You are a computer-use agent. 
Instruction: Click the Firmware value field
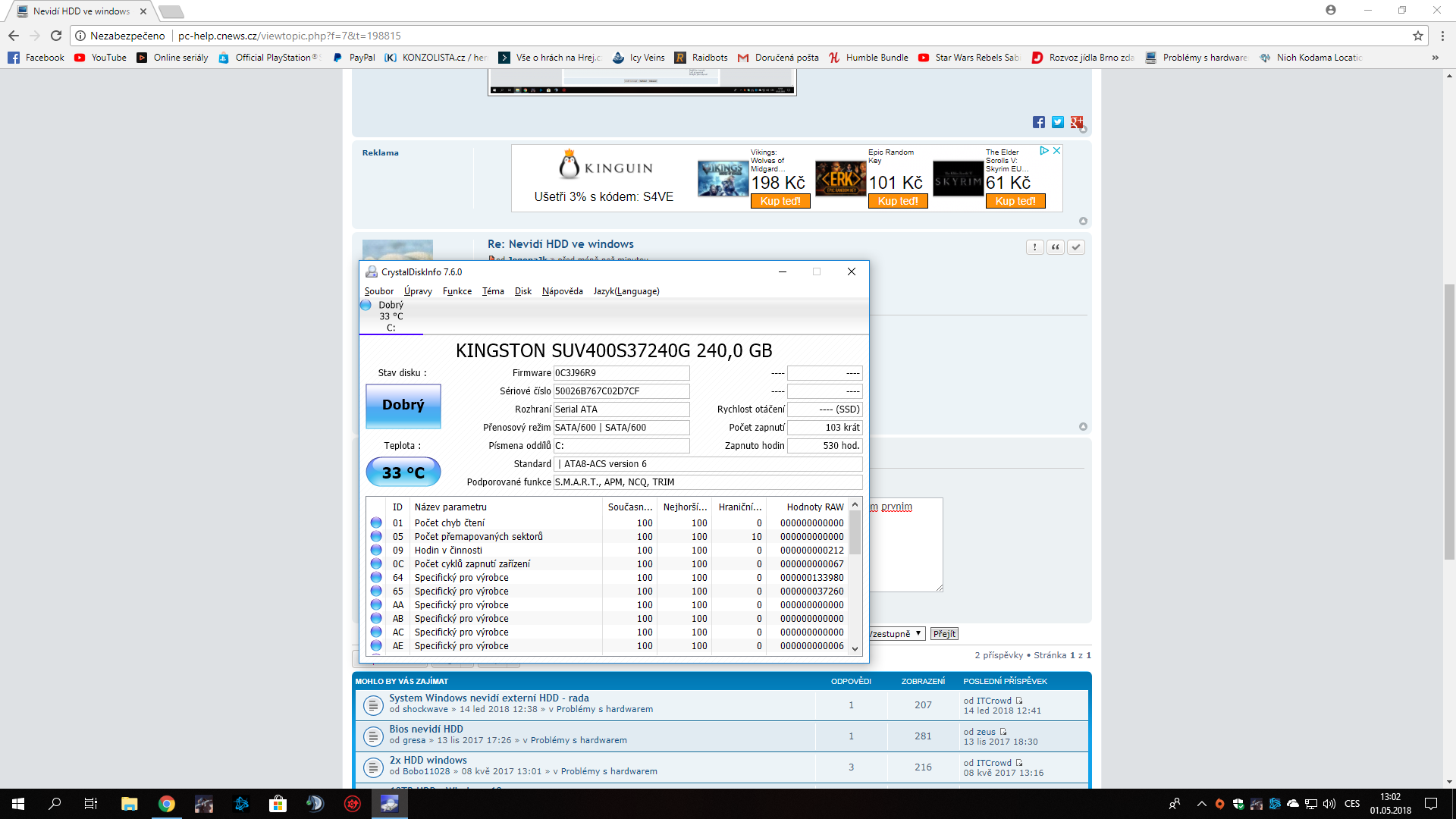coord(621,373)
